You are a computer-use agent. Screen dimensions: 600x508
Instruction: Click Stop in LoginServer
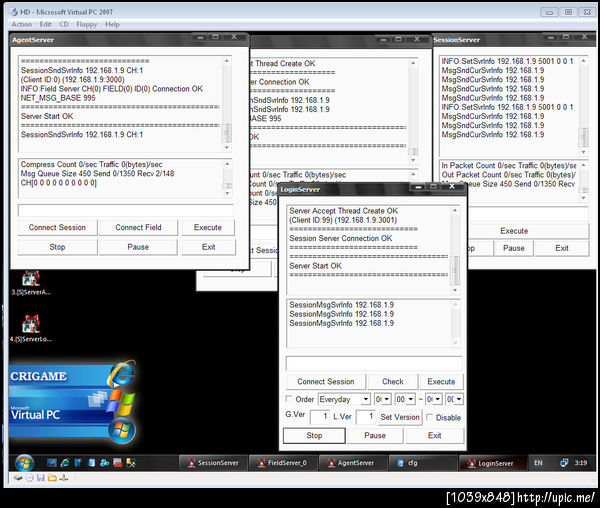click(x=314, y=436)
